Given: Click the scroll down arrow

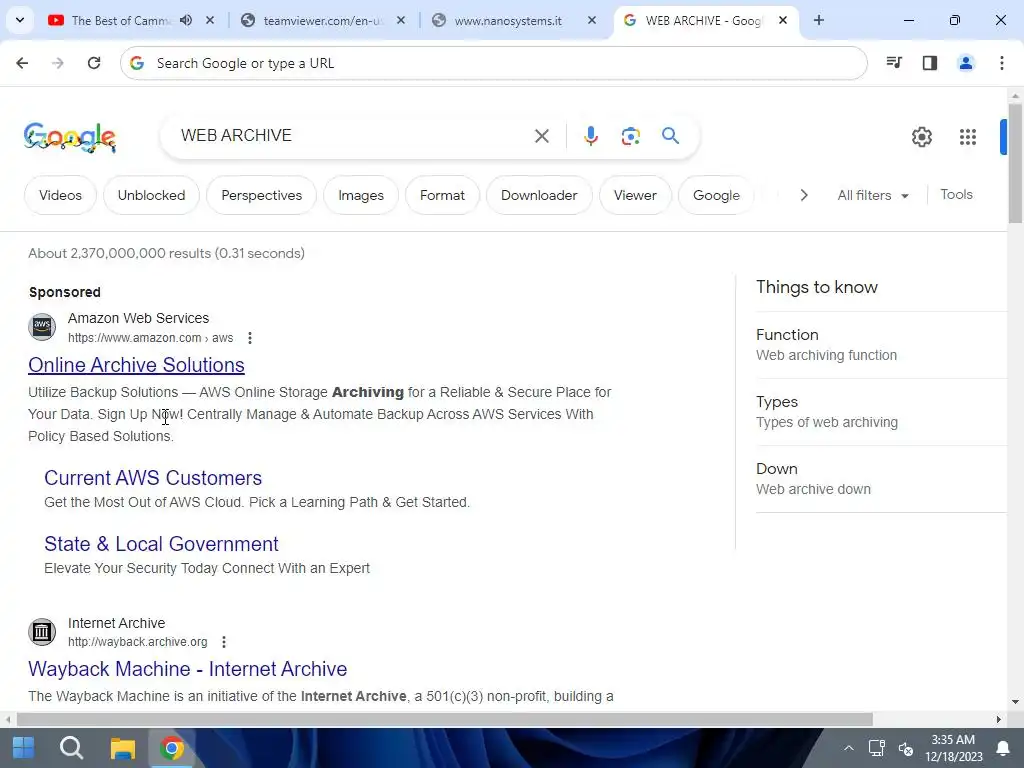Looking at the screenshot, I should [x=1015, y=702].
